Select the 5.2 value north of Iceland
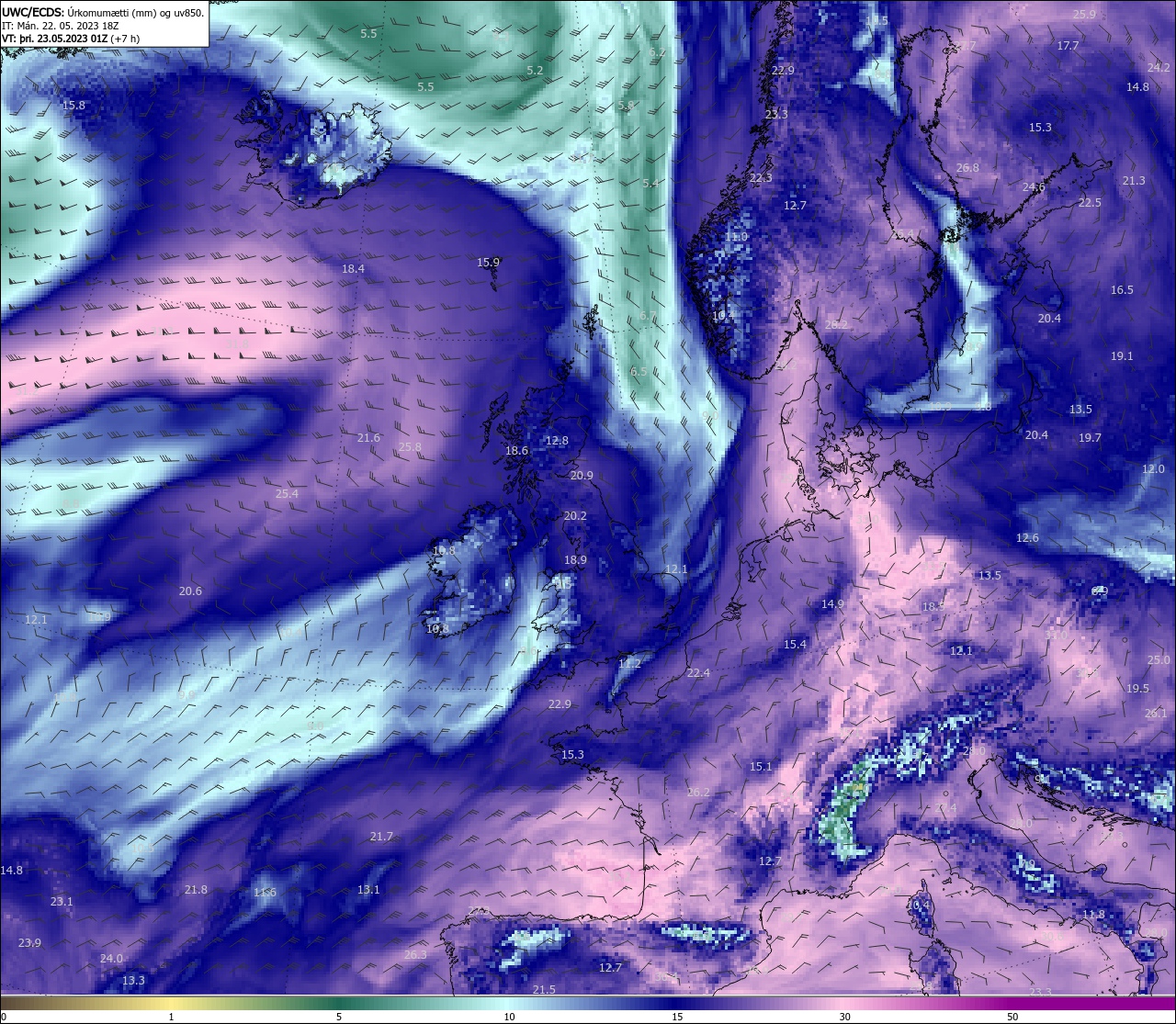The image size is (1176, 1024). pyautogui.click(x=535, y=71)
